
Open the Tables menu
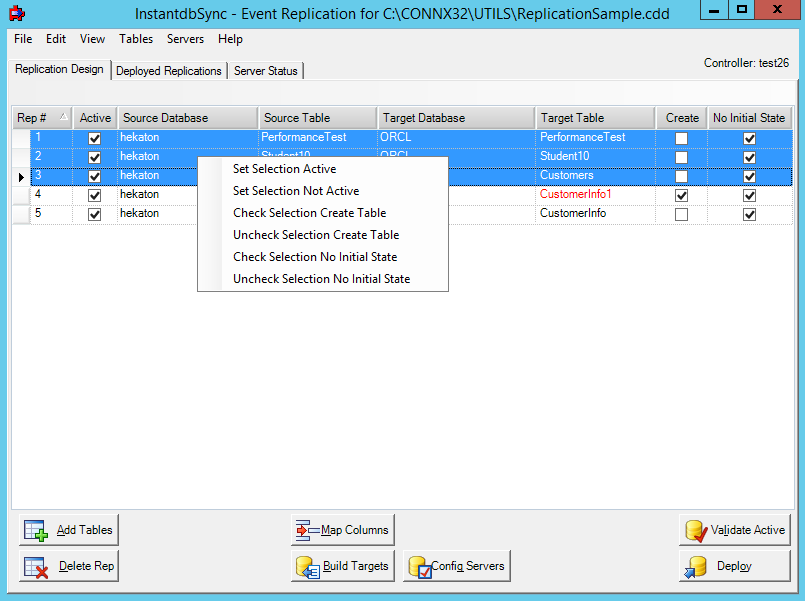(136, 39)
